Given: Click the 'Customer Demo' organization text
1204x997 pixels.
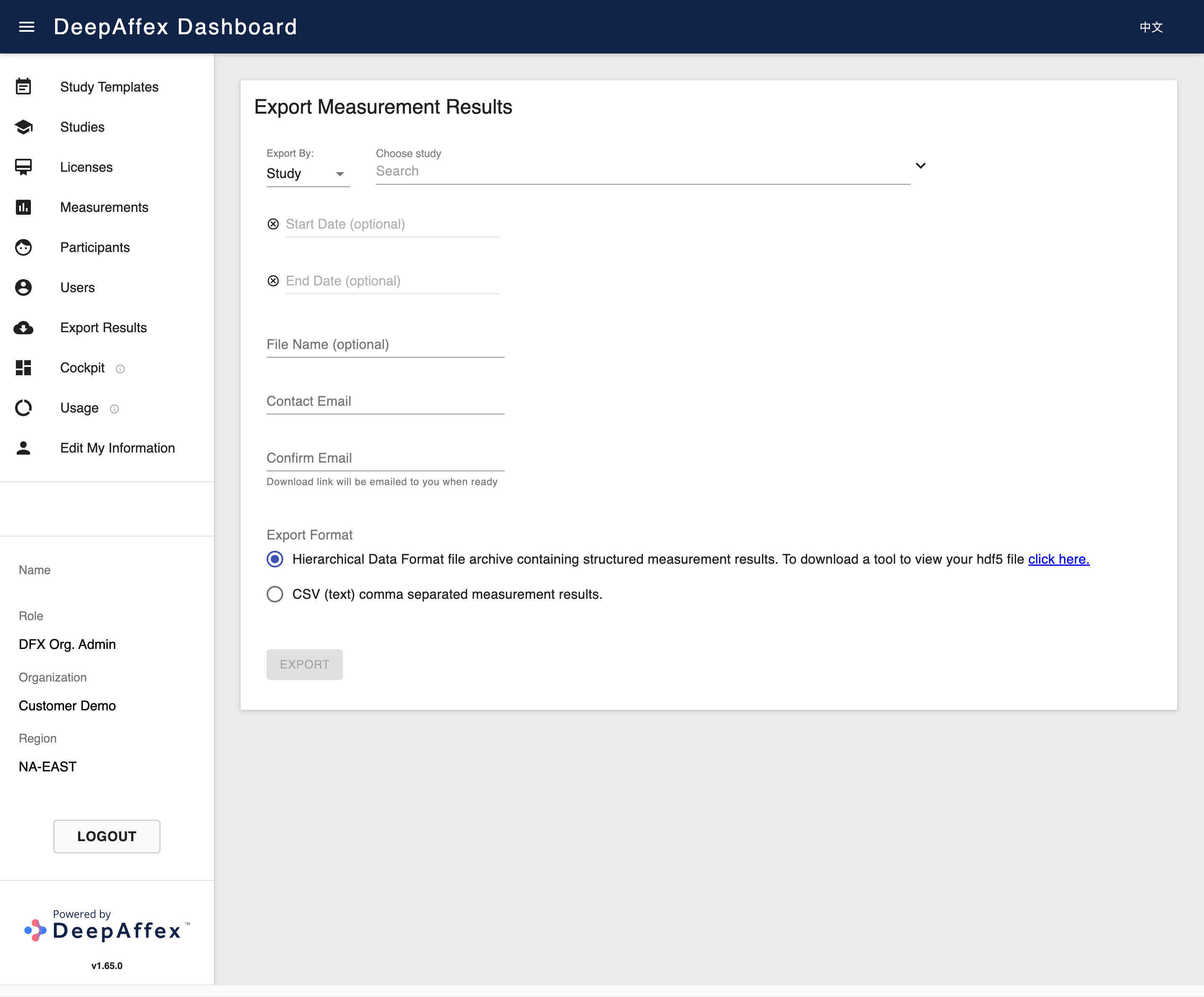Looking at the screenshot, I should tap(67, 706).
